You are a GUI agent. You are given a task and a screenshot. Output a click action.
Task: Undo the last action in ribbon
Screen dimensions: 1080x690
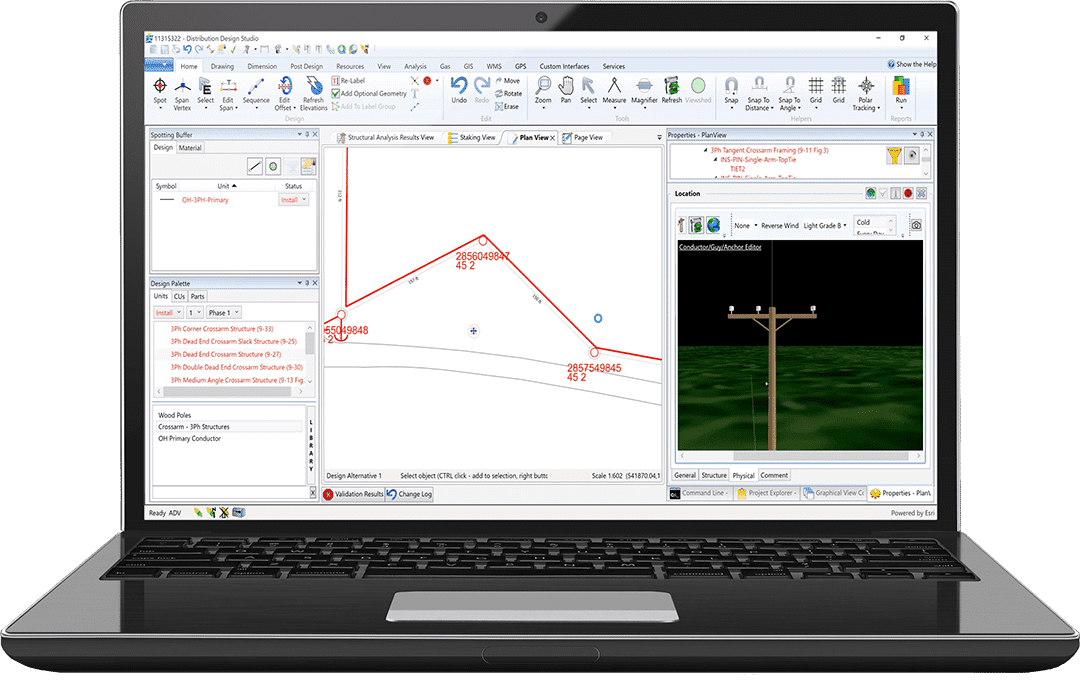click(x=459, y=90)
